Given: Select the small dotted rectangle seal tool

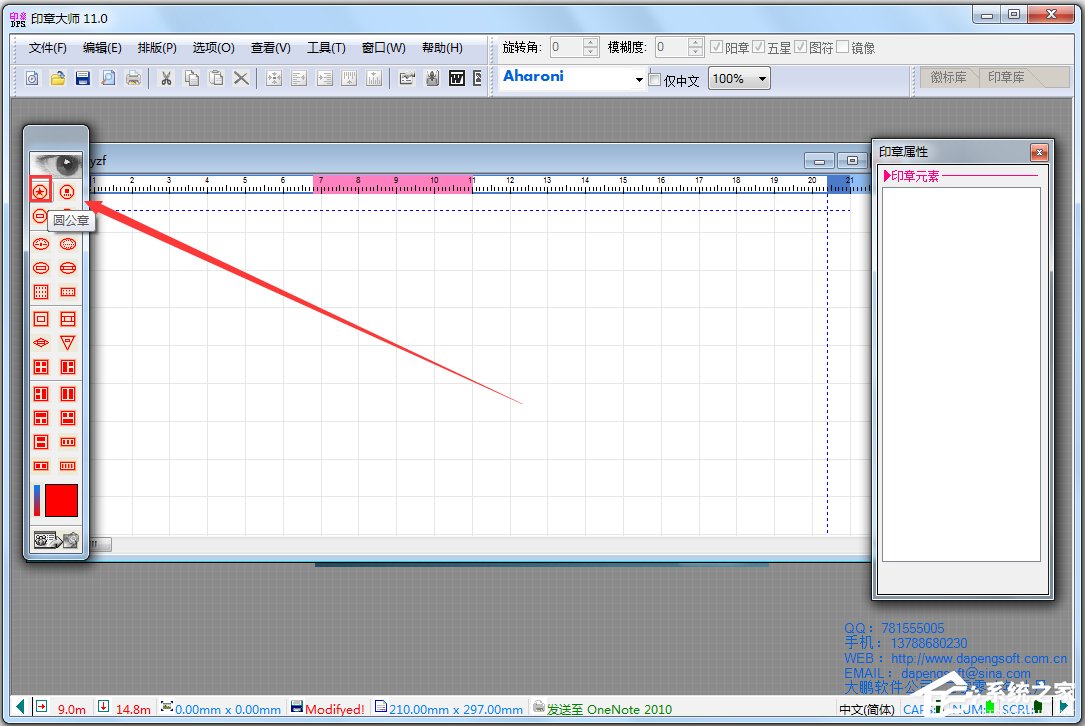Looking at the screenshot, I should coord(68,292).
